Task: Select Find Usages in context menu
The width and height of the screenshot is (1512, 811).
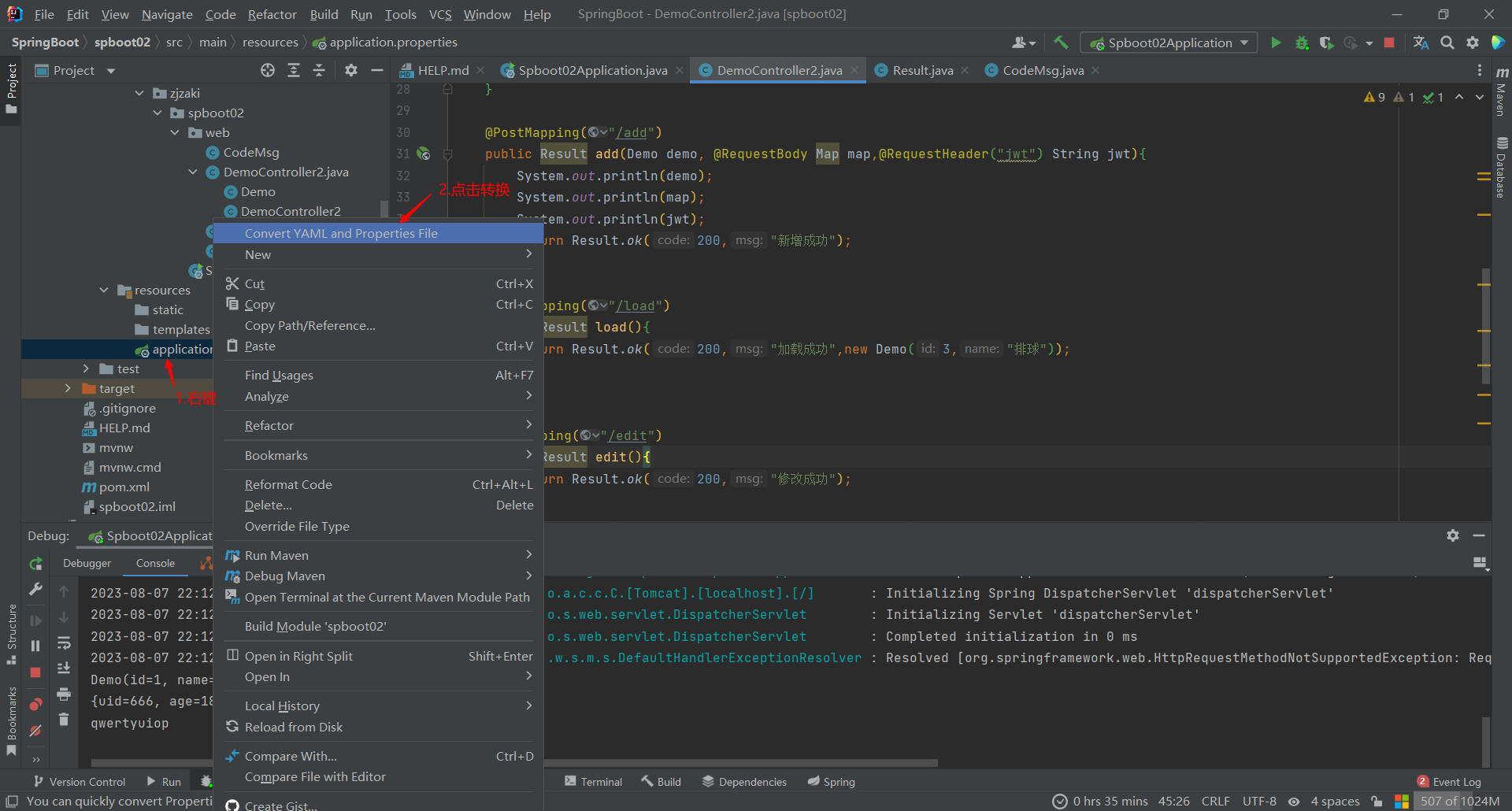Action: pos(378,375)
